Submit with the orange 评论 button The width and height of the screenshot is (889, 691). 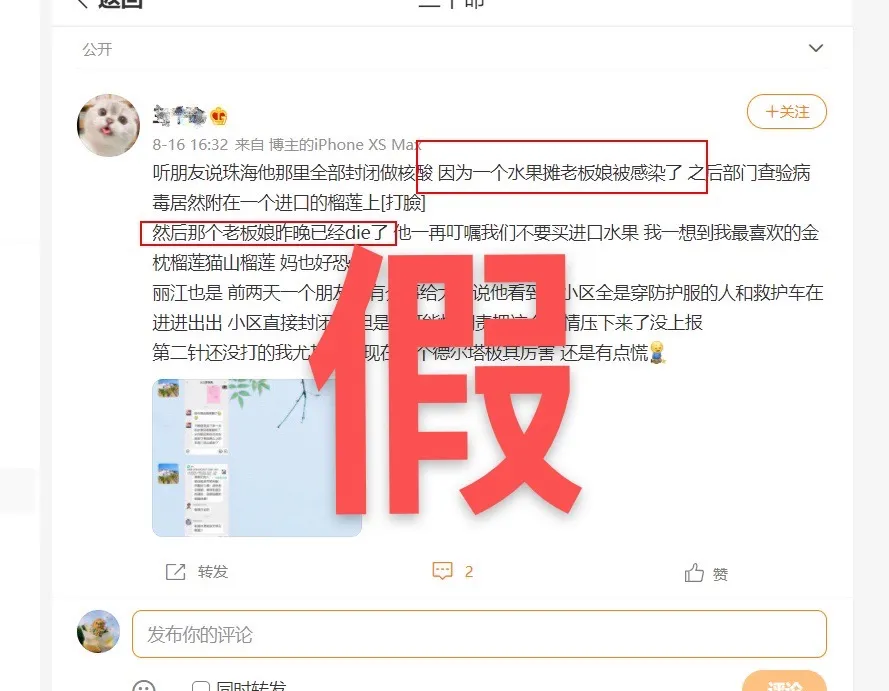pos(784,682)
